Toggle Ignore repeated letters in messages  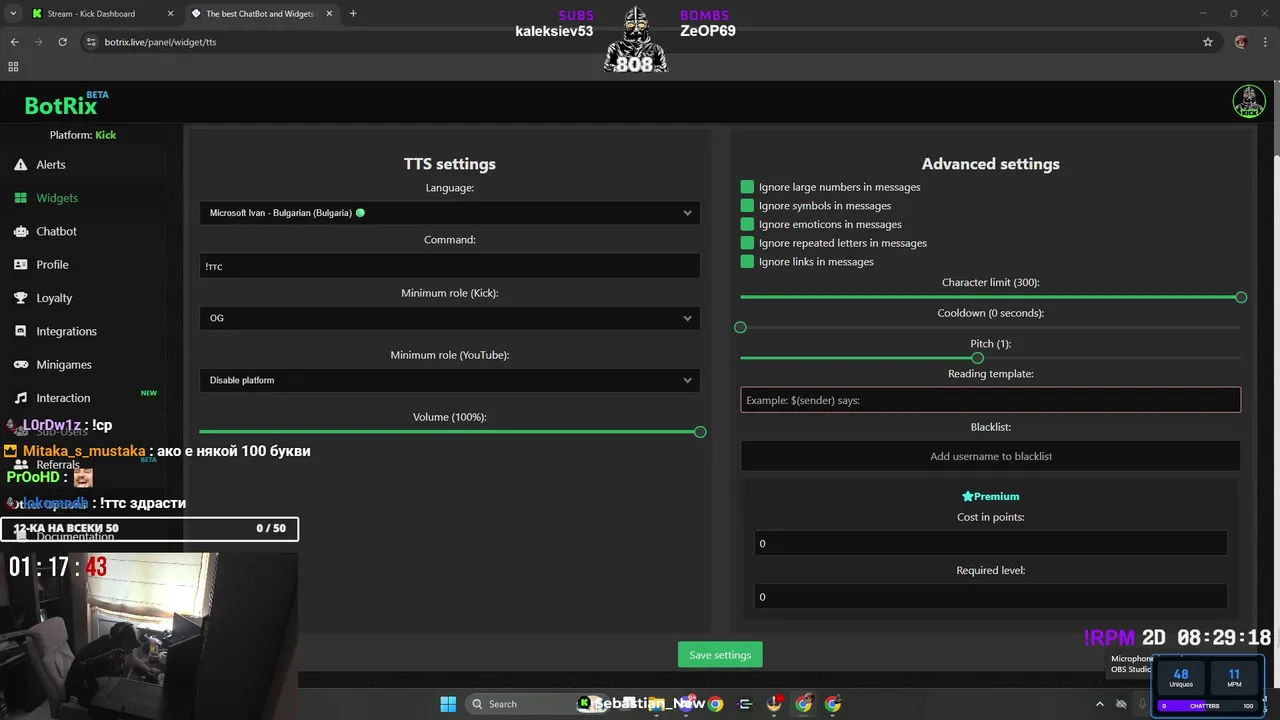(x=747, y=243)
